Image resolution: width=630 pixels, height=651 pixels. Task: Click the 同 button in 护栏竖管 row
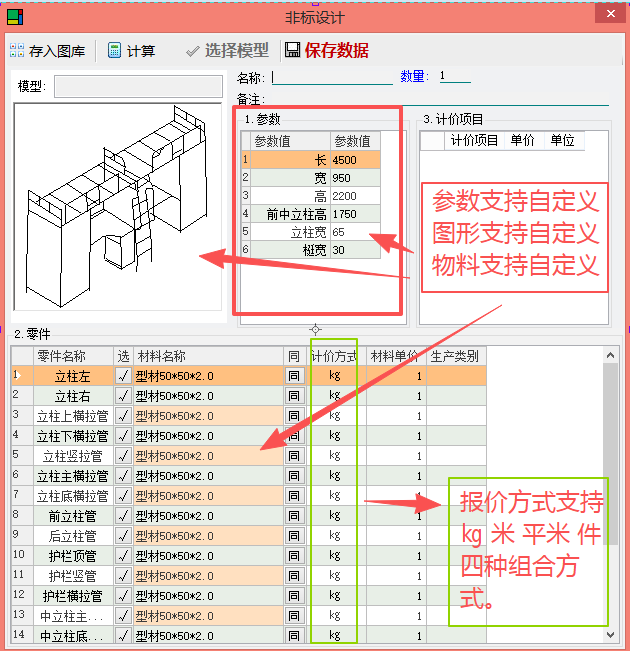(x=294, y=576)
